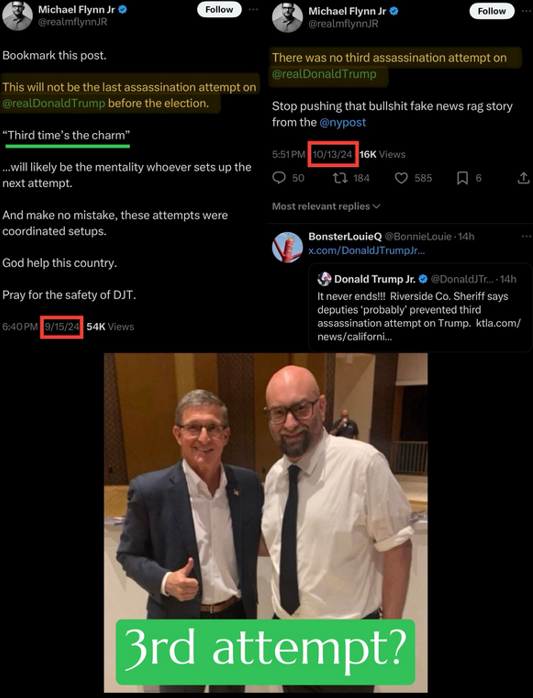This screenshot has width=533, height=698.
Task: Click the share upload icon
Action: [524, 178]
